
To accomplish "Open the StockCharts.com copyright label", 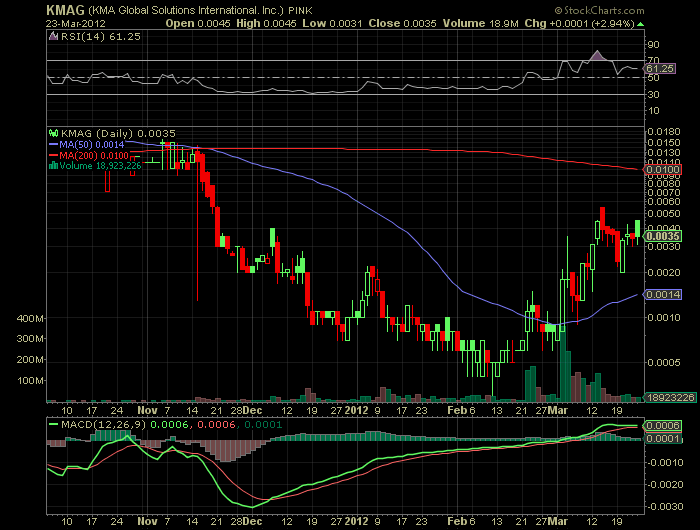I will (600, 10).
